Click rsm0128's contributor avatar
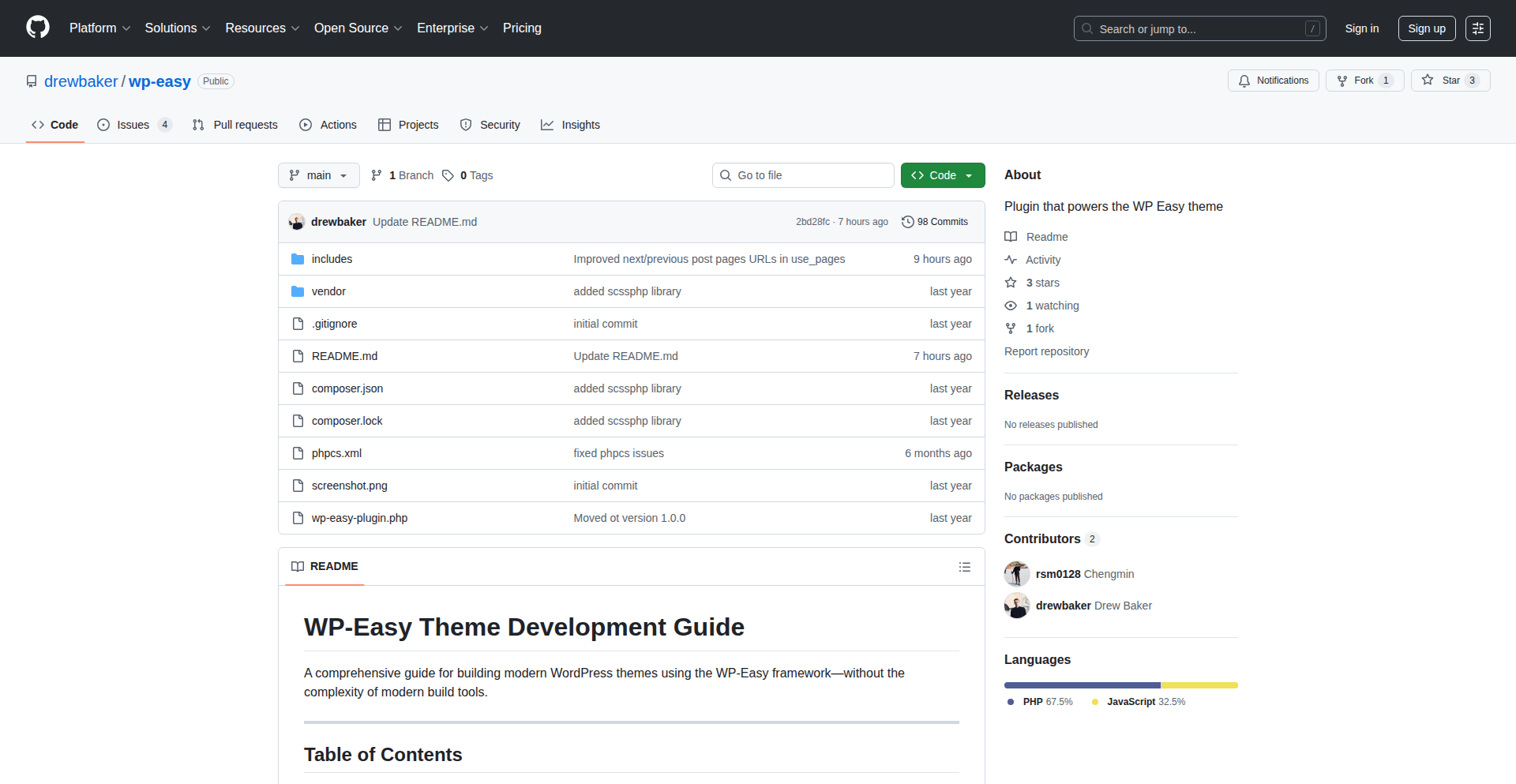 pyautogui.click(x=1016, y=574)
